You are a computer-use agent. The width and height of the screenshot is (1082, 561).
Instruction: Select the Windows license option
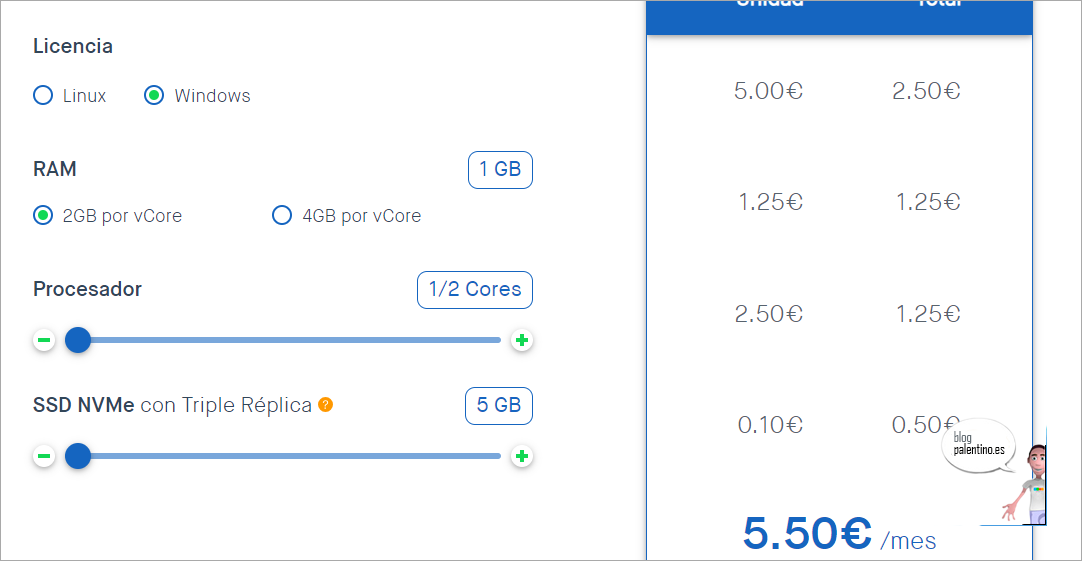point(154,96)
